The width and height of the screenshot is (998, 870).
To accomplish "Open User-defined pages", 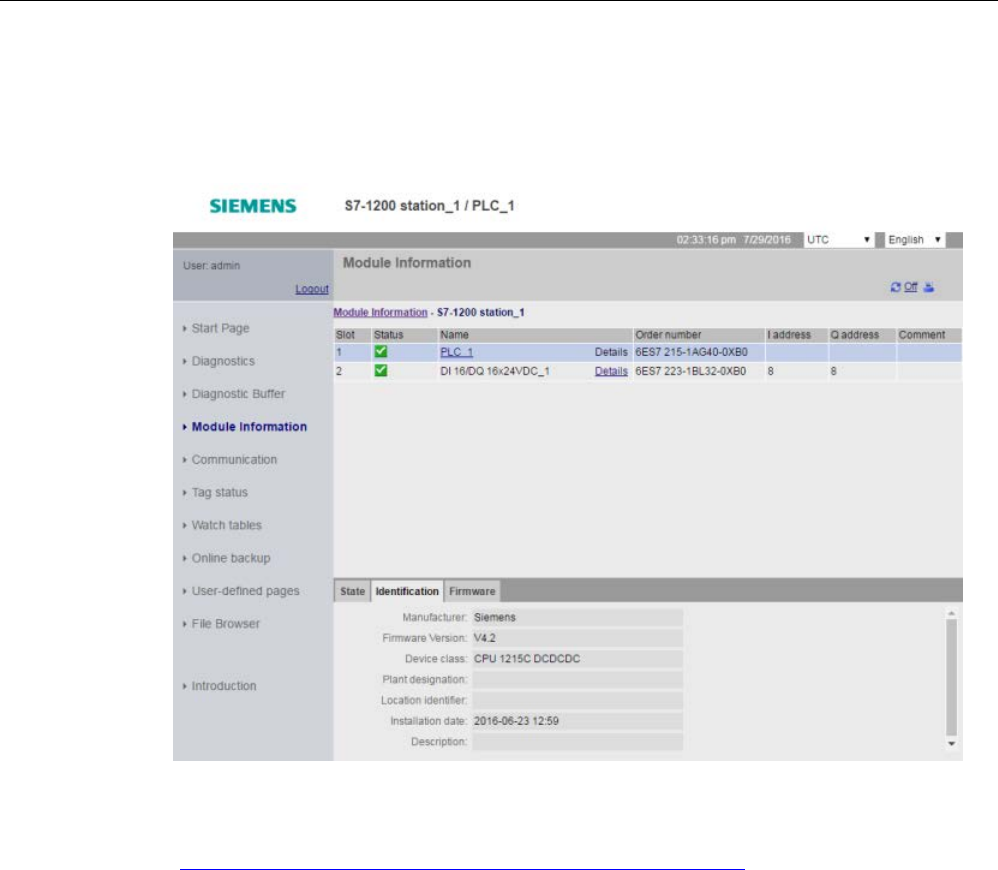I will (x=245, y=591).
